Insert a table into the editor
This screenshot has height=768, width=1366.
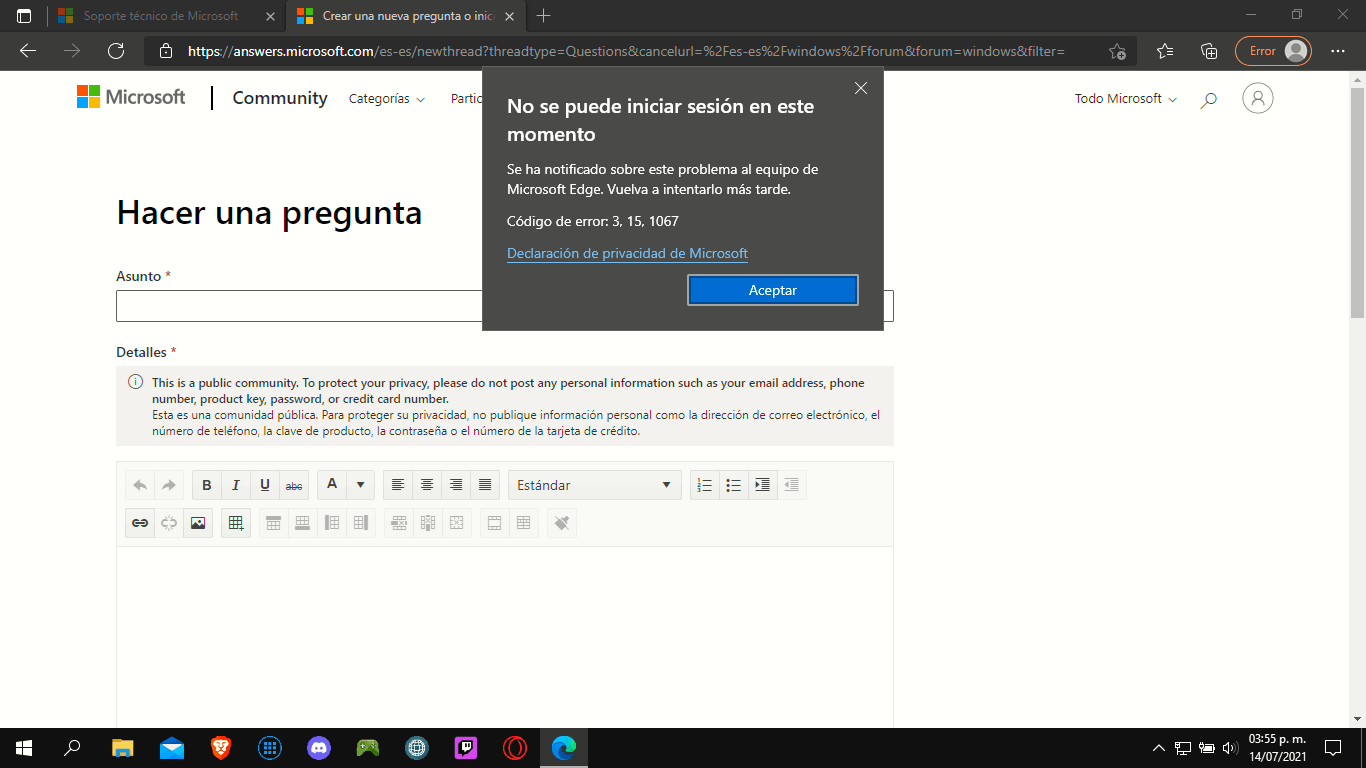[236, 523]
